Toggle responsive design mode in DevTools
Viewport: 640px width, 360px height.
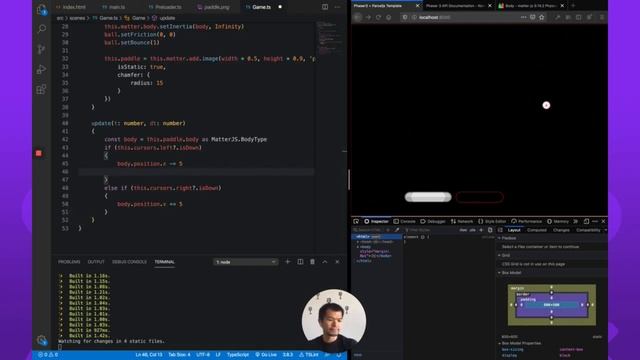pyautogui.click(x=586, y=221)
